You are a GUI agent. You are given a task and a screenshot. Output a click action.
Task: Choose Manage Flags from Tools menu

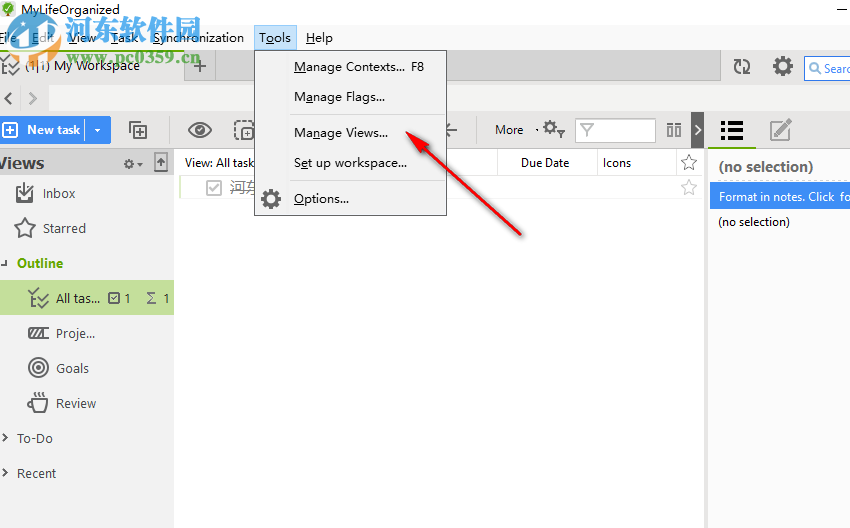click(x=350, y=97)
